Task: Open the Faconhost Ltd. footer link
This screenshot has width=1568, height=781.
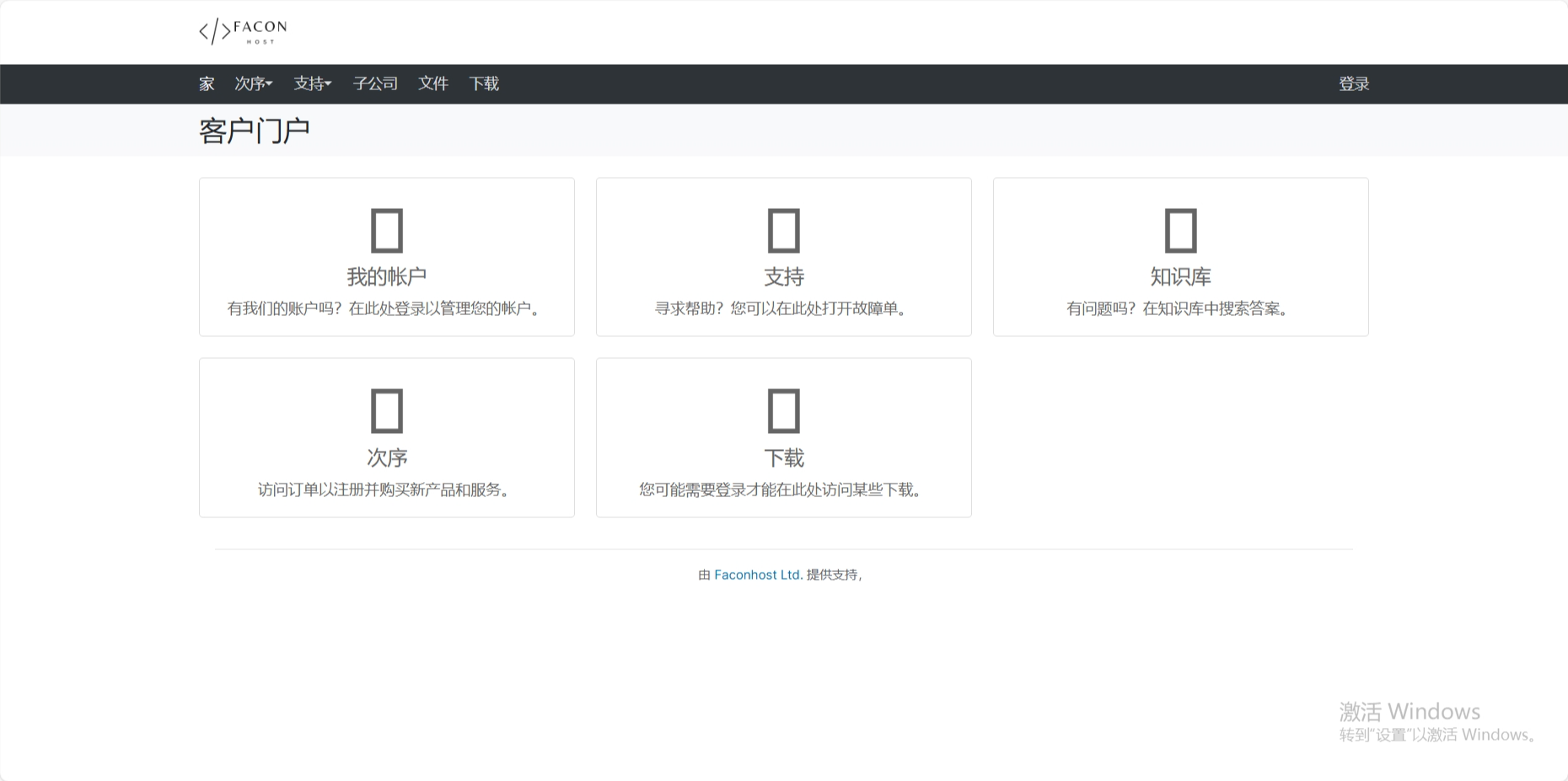Action: click(757, 575)
